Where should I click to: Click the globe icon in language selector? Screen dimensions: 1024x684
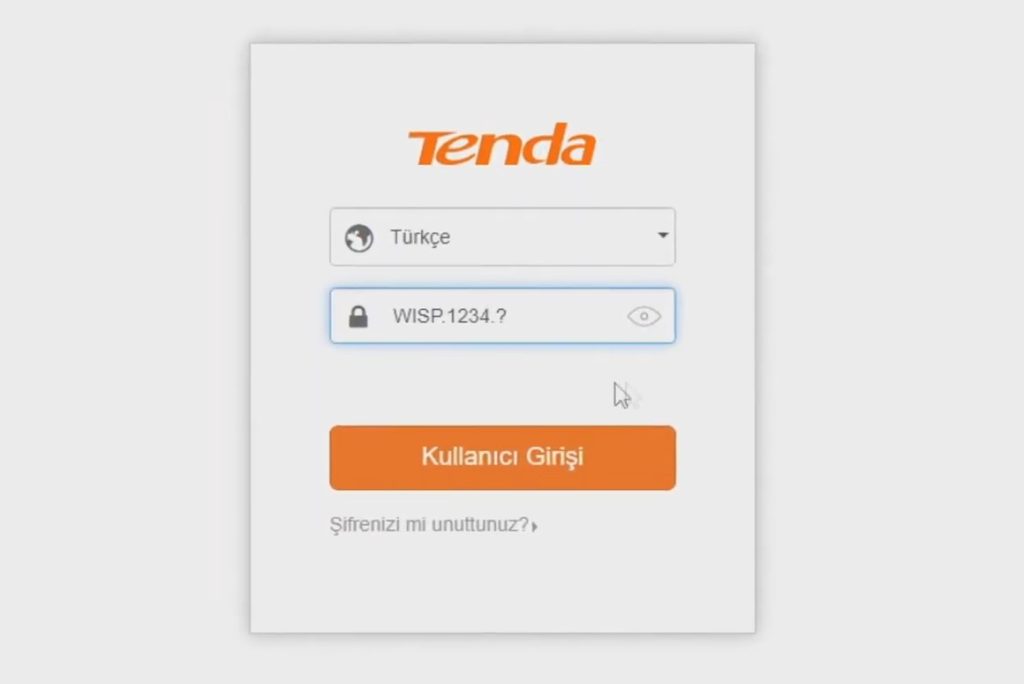point(359,238)
